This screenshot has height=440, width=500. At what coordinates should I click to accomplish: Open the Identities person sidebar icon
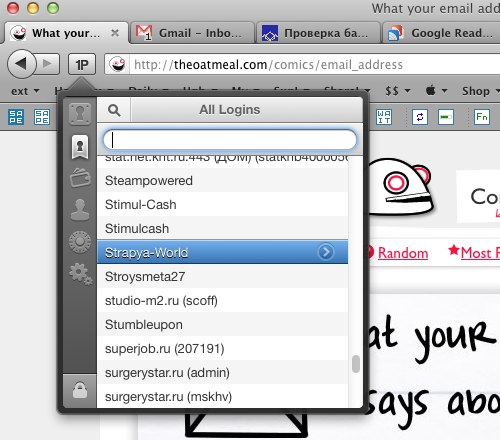(x=80, y=209)
